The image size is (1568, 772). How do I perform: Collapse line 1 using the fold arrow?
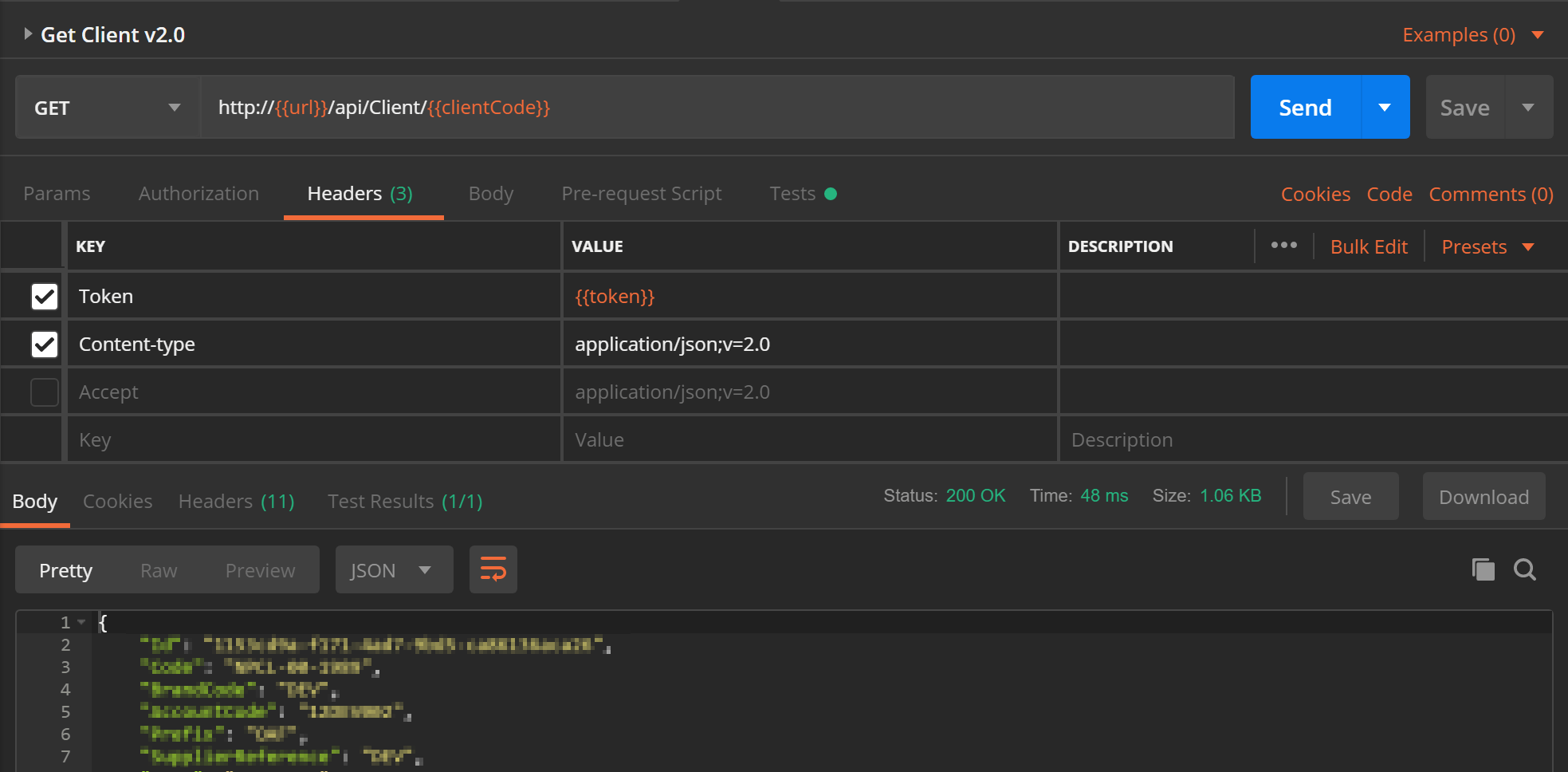(x=81, y=622)
